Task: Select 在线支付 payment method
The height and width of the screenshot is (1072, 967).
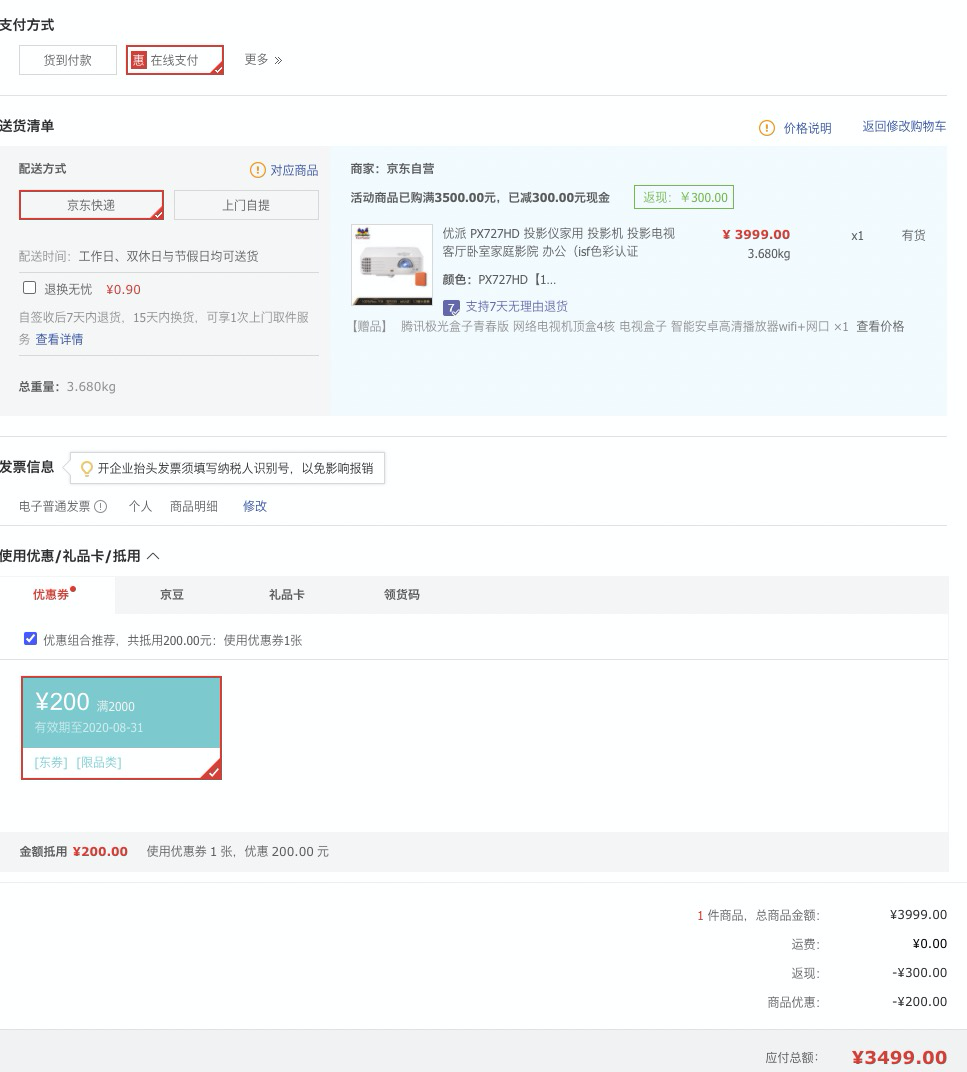Action: (174, 60)
